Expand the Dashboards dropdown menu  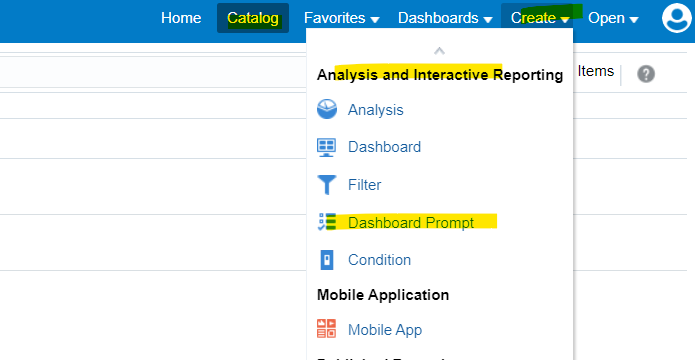pyautogui.click(x=445, y=18)
